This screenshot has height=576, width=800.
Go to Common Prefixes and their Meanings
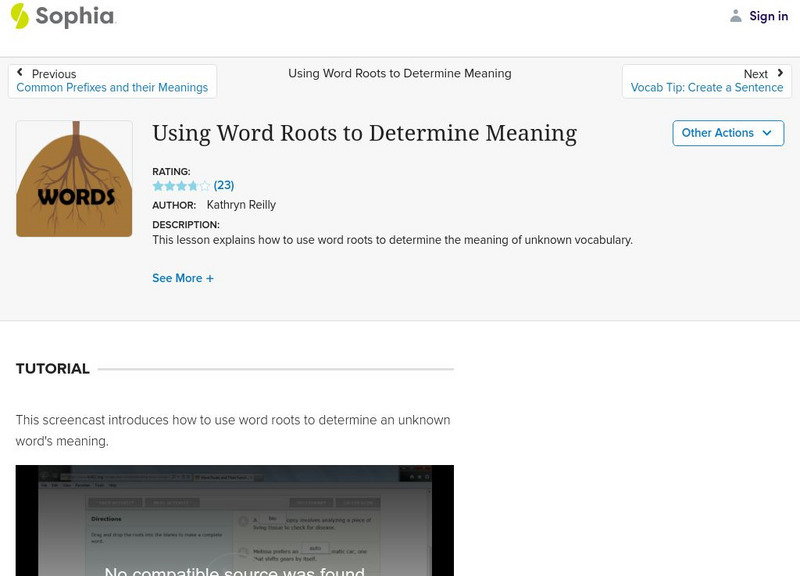click(x=112, y=88)
